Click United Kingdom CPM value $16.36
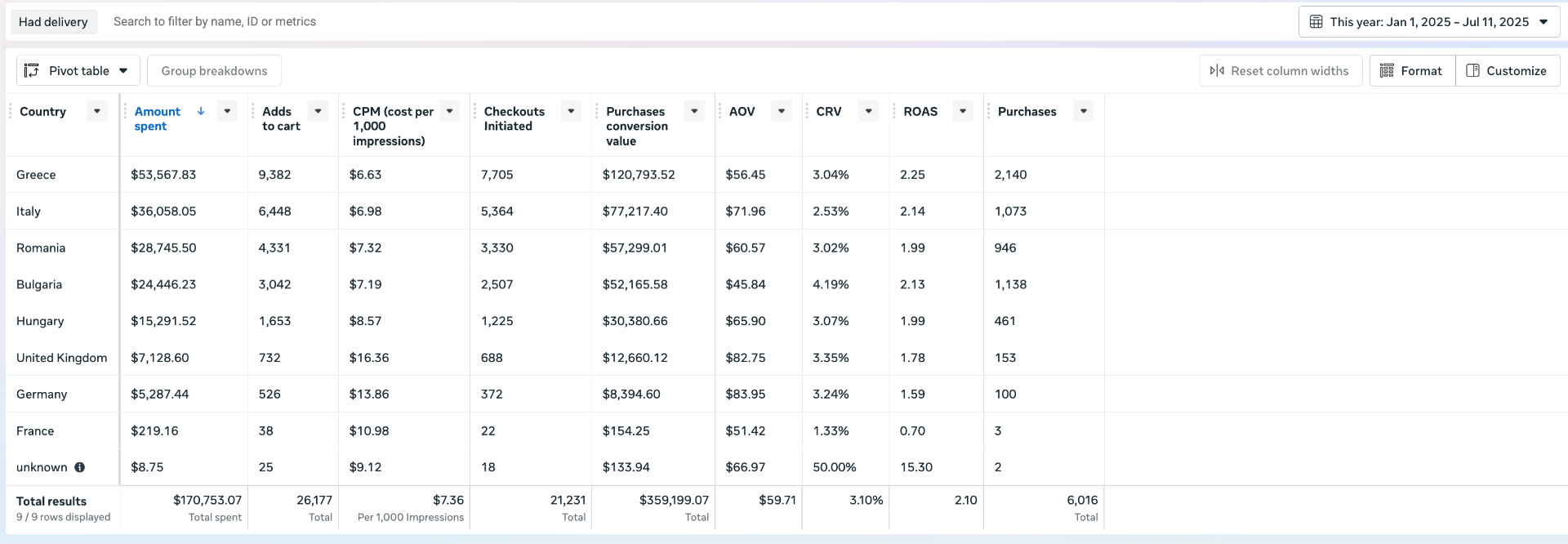 pos(369,358)
